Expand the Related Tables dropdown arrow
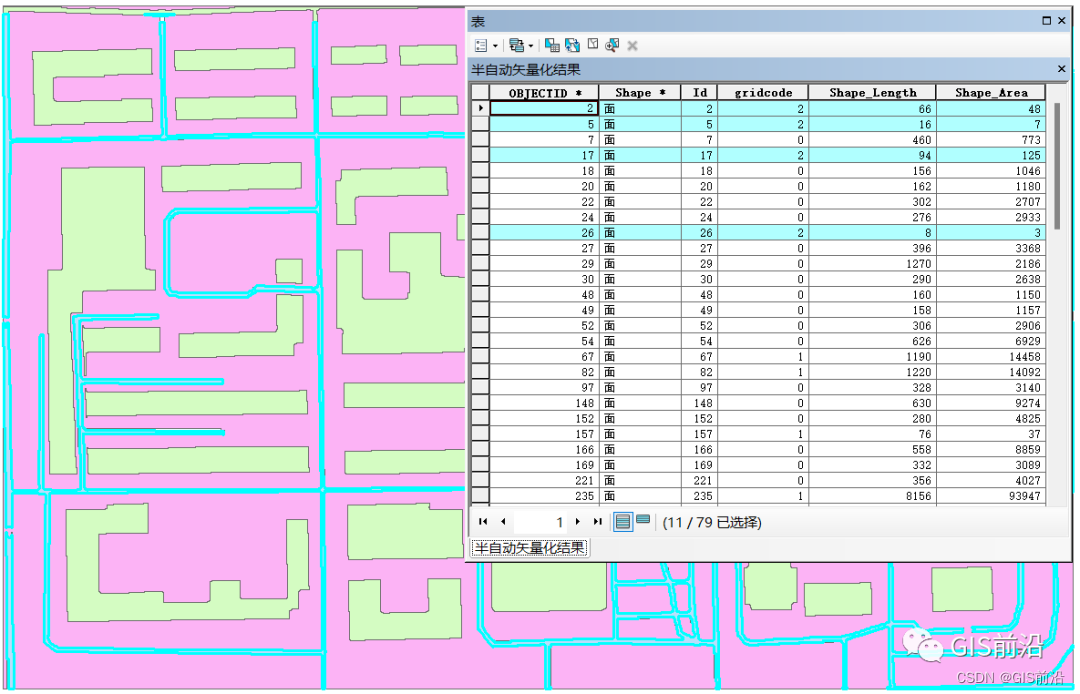The height and width of the screenshot is (694, 1080). [x=530, y=46]
